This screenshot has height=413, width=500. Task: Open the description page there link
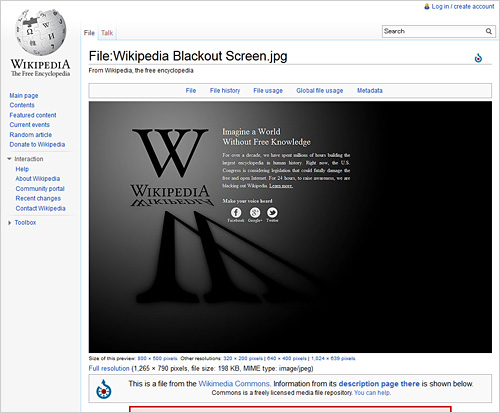379,384
